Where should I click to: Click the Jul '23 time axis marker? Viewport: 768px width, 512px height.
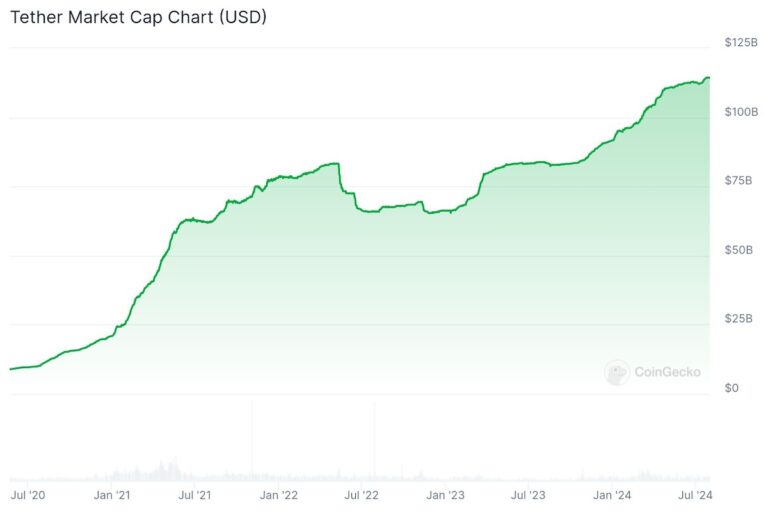[x=528, y=495]
